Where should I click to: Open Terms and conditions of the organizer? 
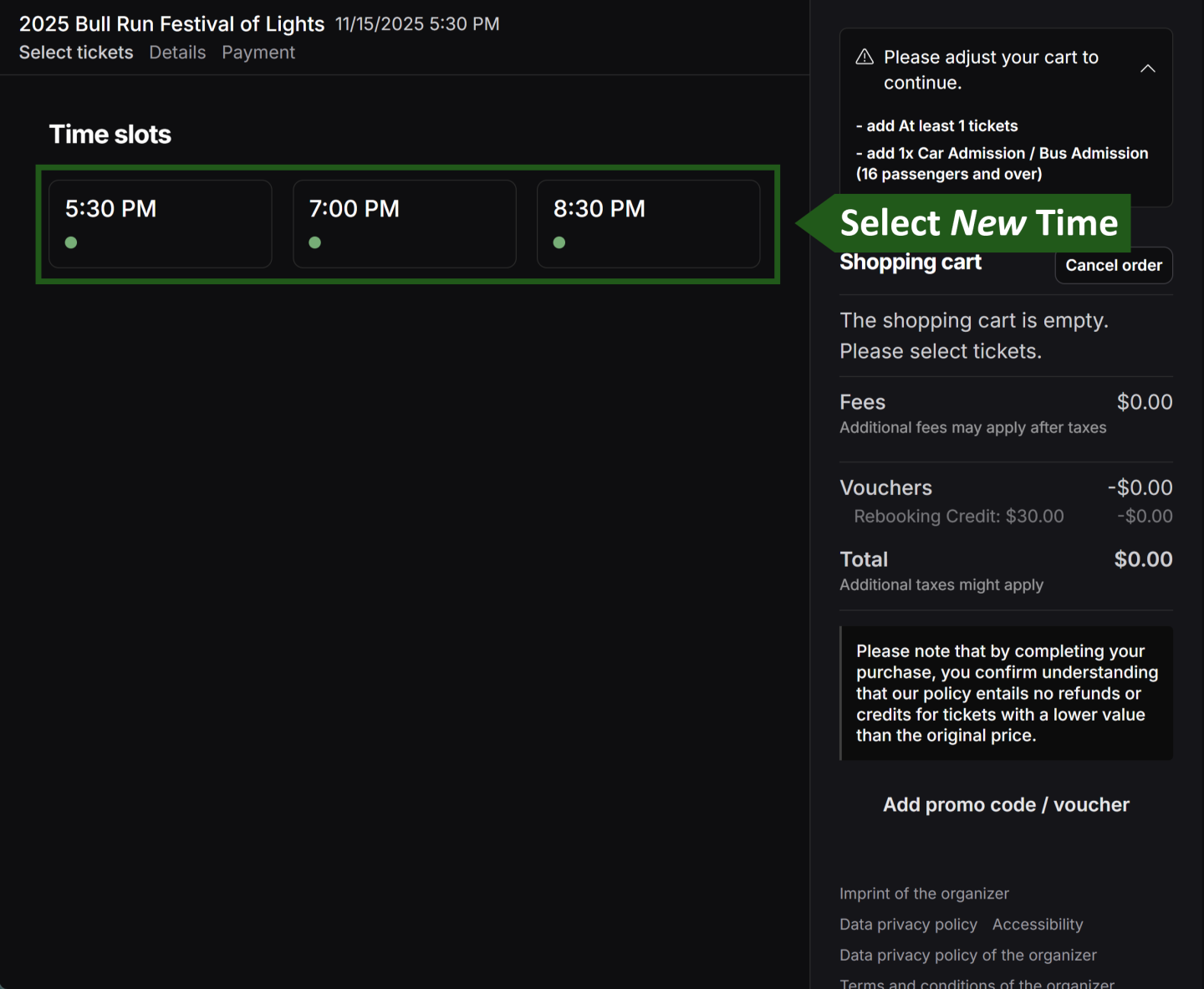[977, 982]
